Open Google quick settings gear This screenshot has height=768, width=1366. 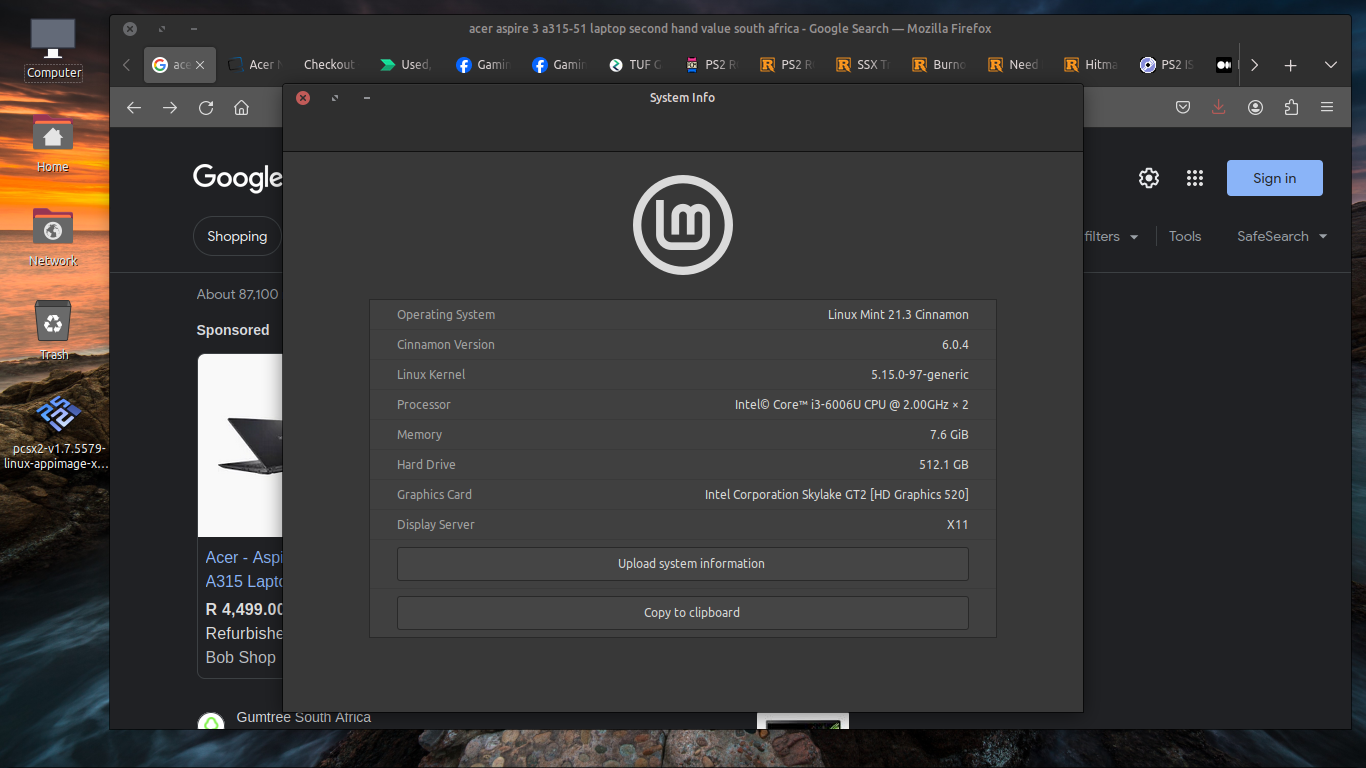click(x=1149, y=178)
